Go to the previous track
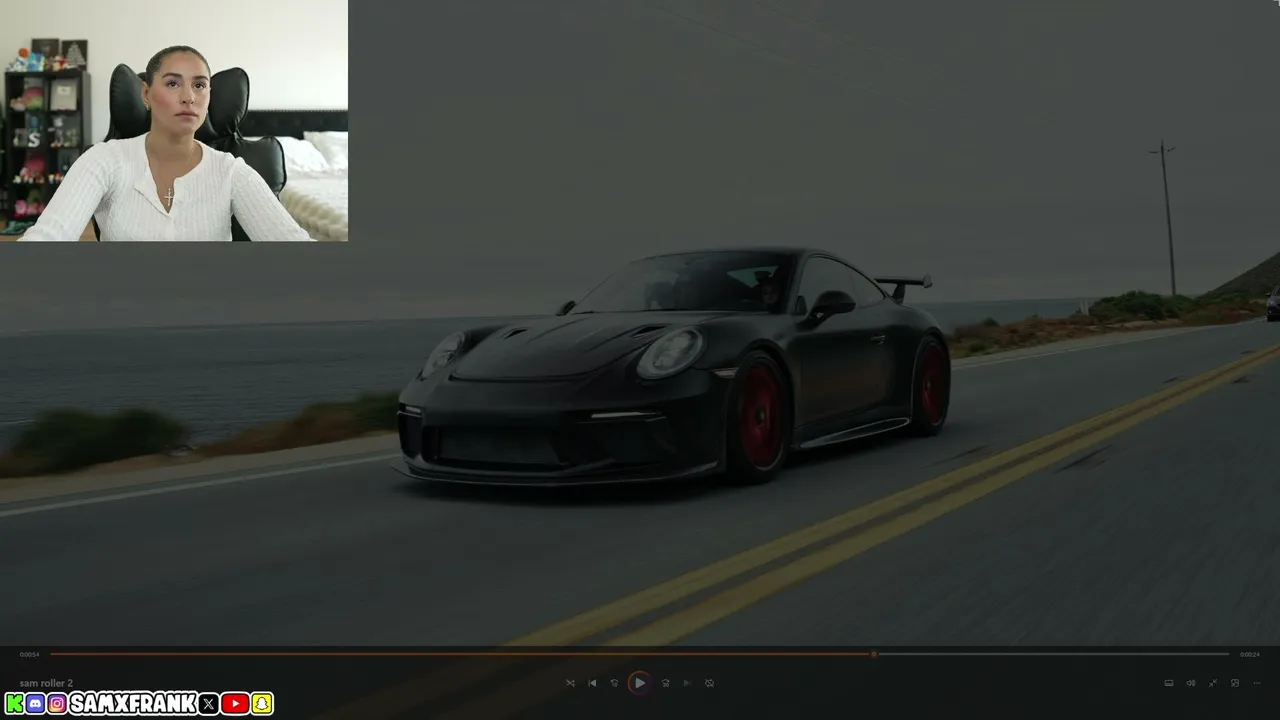The width and height of the screenshot is (1280, 720). [x=592, y=683]
